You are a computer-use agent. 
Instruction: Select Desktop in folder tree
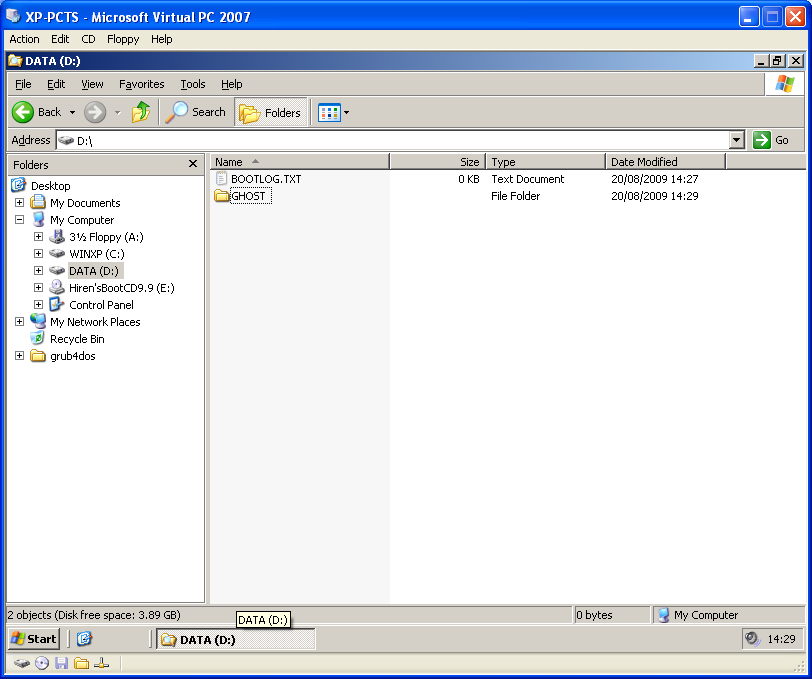pos(50,185)
